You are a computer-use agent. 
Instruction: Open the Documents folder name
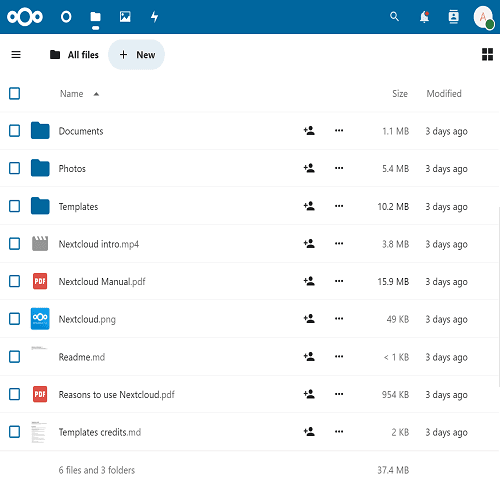81,131
